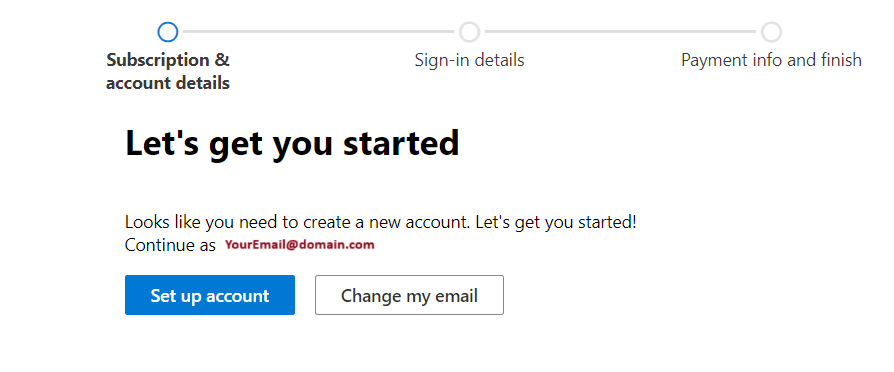894x372 pixels.
Task: Select the Sign-in details step circle
Action: (469, 32)
